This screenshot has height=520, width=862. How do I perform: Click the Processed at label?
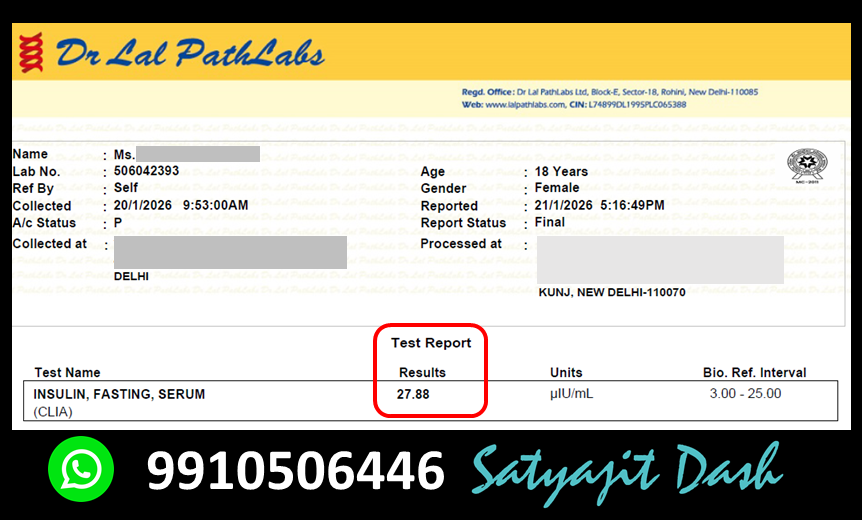pyautogui.click(x=461, y=244)
